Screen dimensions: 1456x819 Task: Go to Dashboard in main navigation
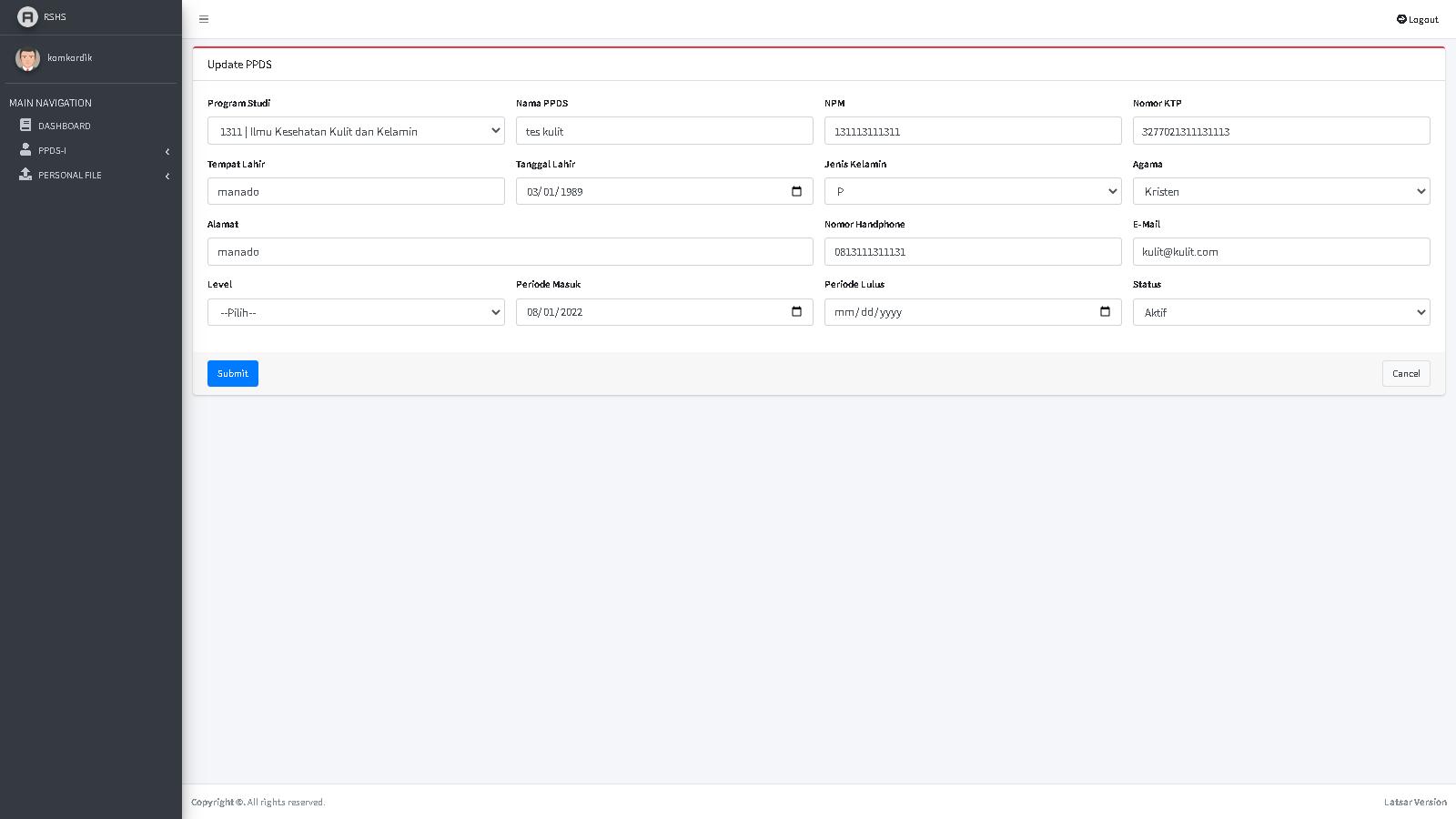point(65,126)
